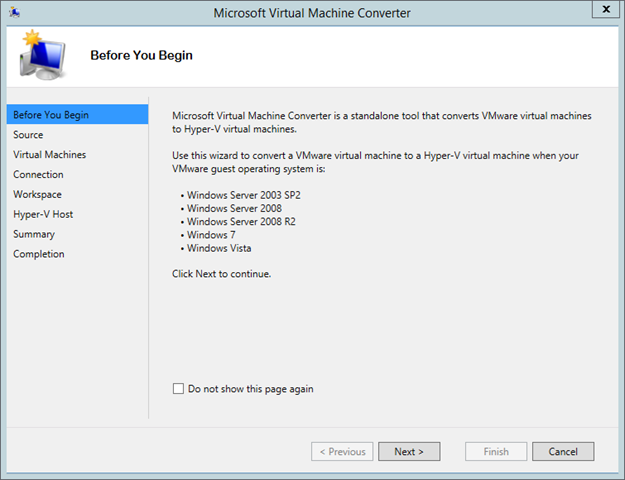Switch to the Connection step
Image resolution: width=625 pixels, height=480 pixels.
[x=38, y=175]
